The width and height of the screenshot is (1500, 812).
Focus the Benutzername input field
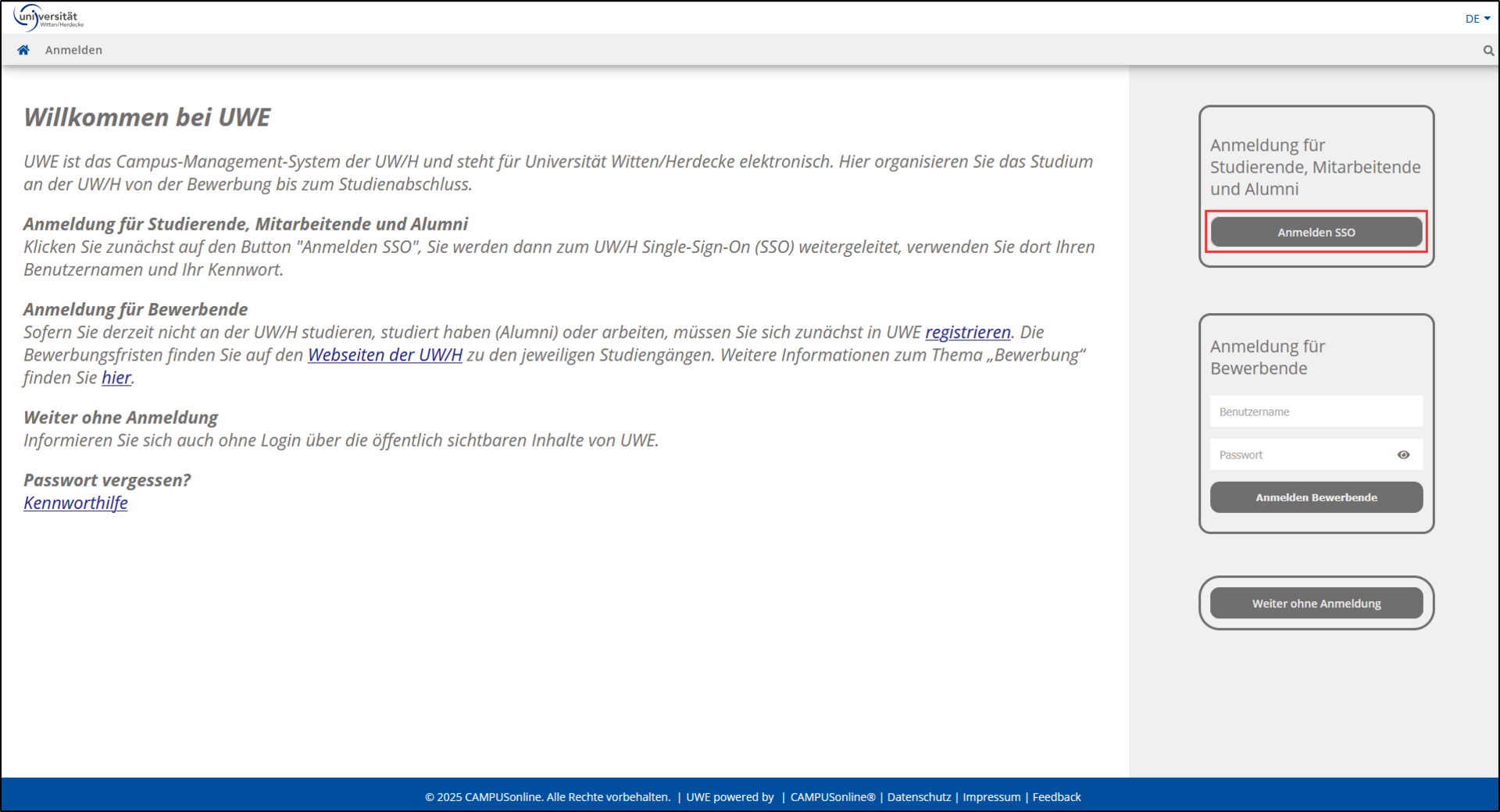(1316, 411)
